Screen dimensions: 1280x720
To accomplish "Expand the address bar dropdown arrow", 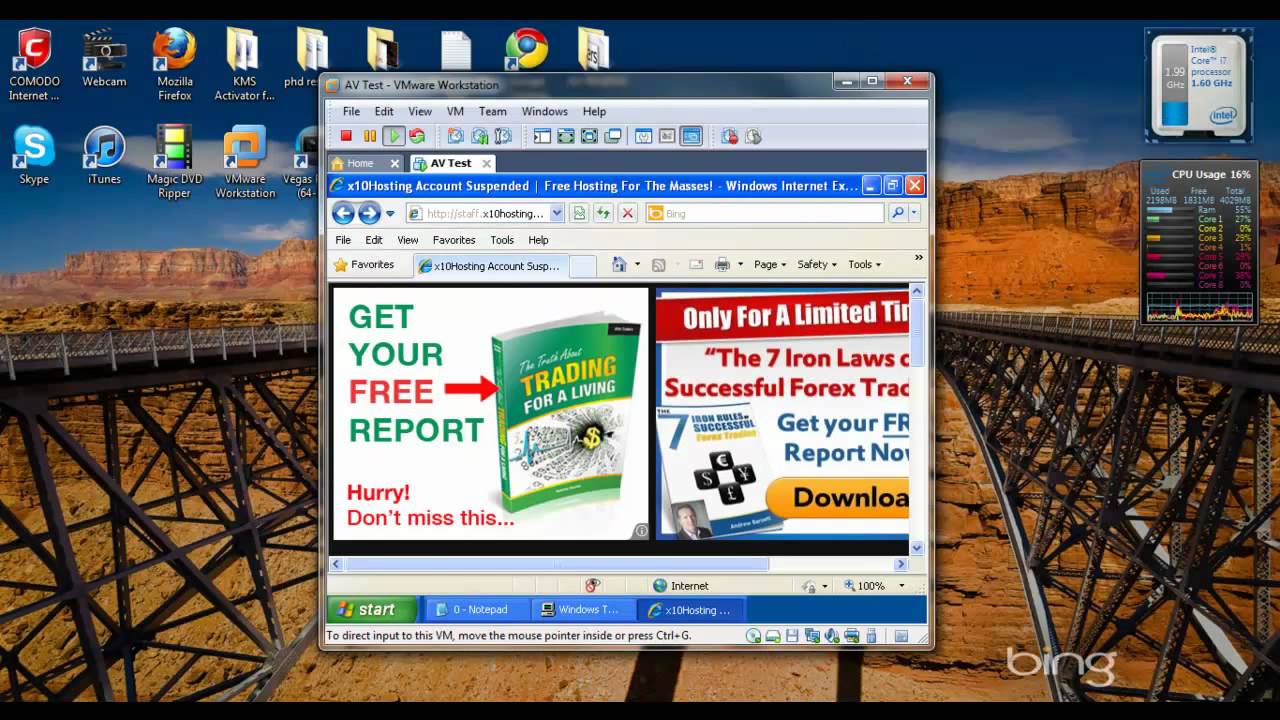I will 556,213.
